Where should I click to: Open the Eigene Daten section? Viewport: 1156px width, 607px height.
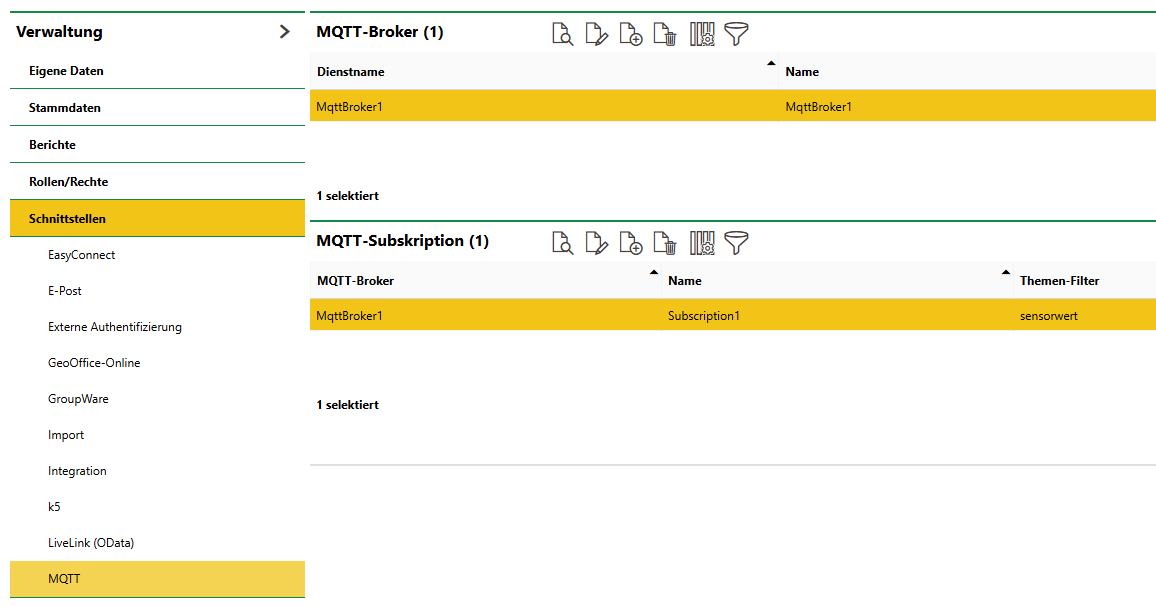157,71
